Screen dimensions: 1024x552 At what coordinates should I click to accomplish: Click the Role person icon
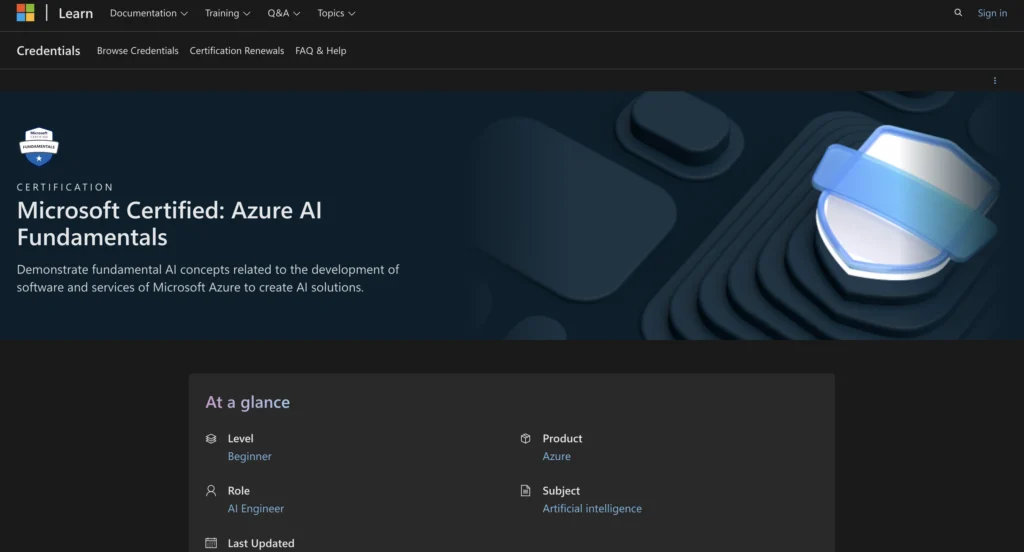click(x=211, y=491)
